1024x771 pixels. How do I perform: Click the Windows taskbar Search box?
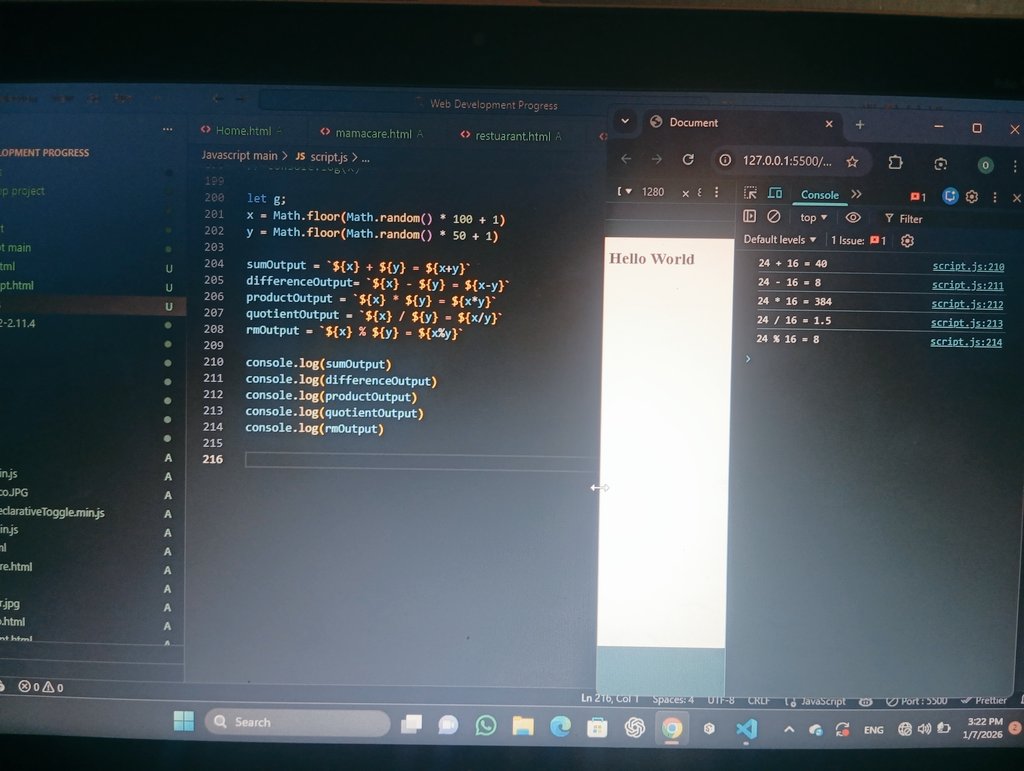pyautogui.click(x=297, y=722)
